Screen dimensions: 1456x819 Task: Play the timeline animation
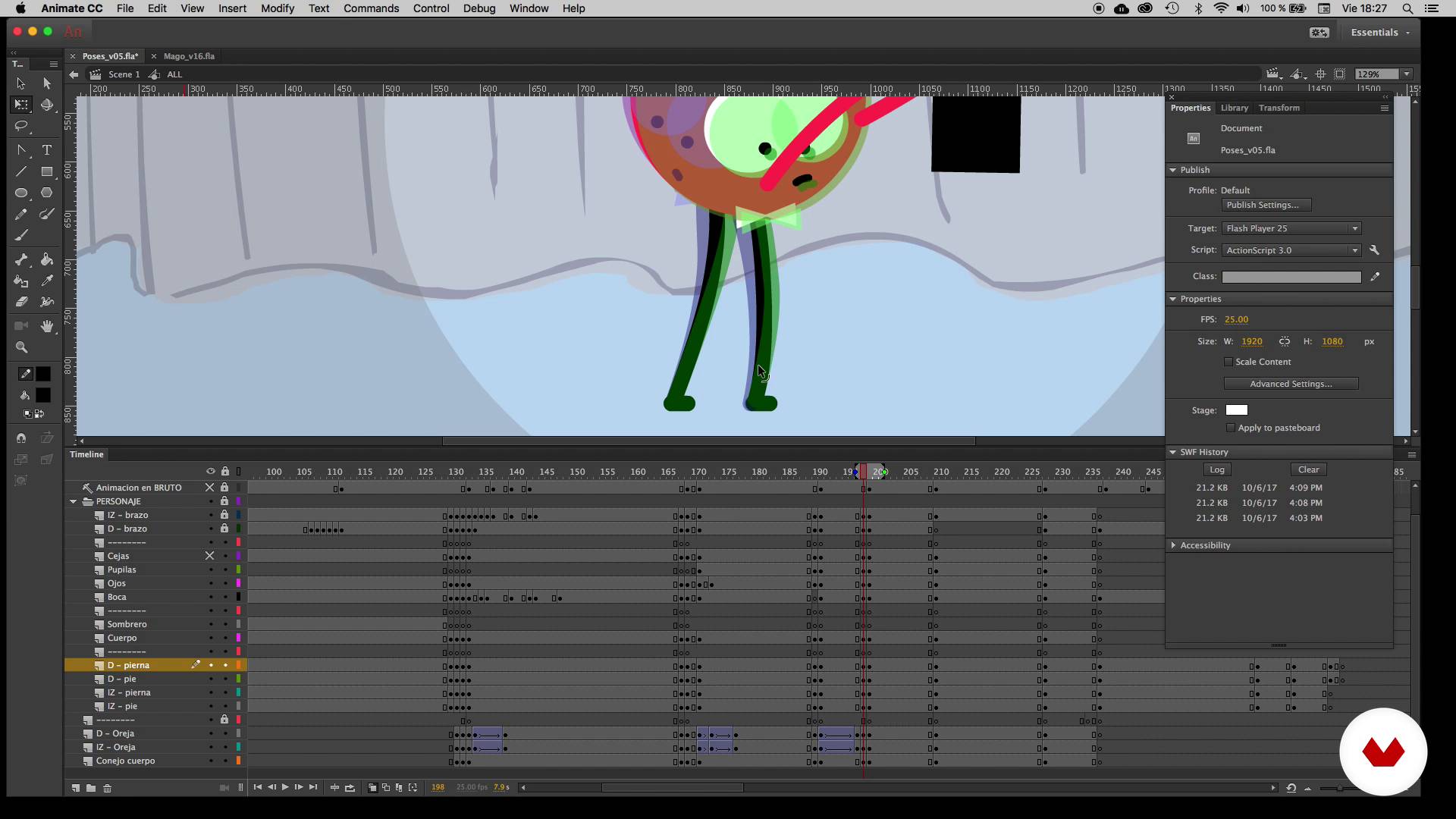(285, 788)
